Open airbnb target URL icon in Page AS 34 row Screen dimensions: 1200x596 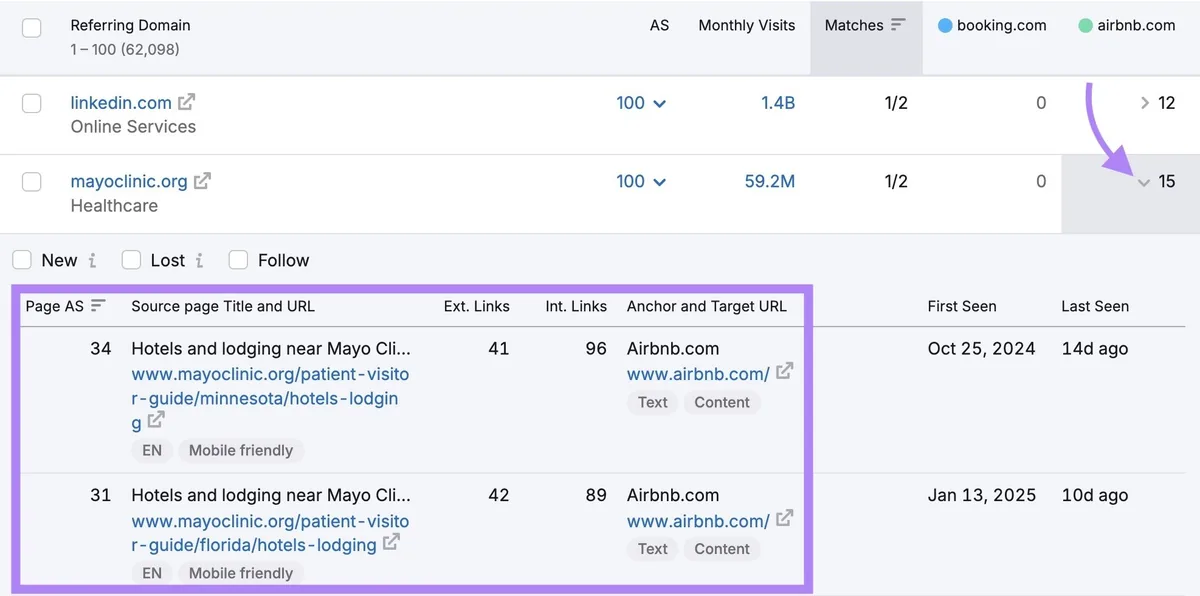point(785,372)
